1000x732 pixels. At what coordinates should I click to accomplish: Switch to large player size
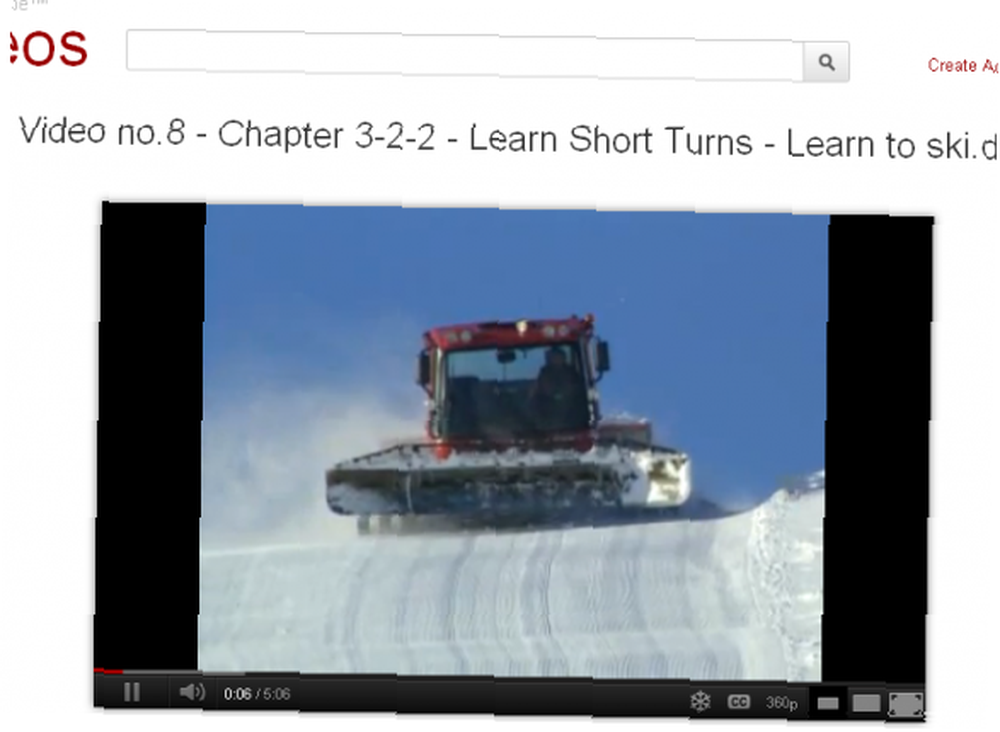coord(866,703)
